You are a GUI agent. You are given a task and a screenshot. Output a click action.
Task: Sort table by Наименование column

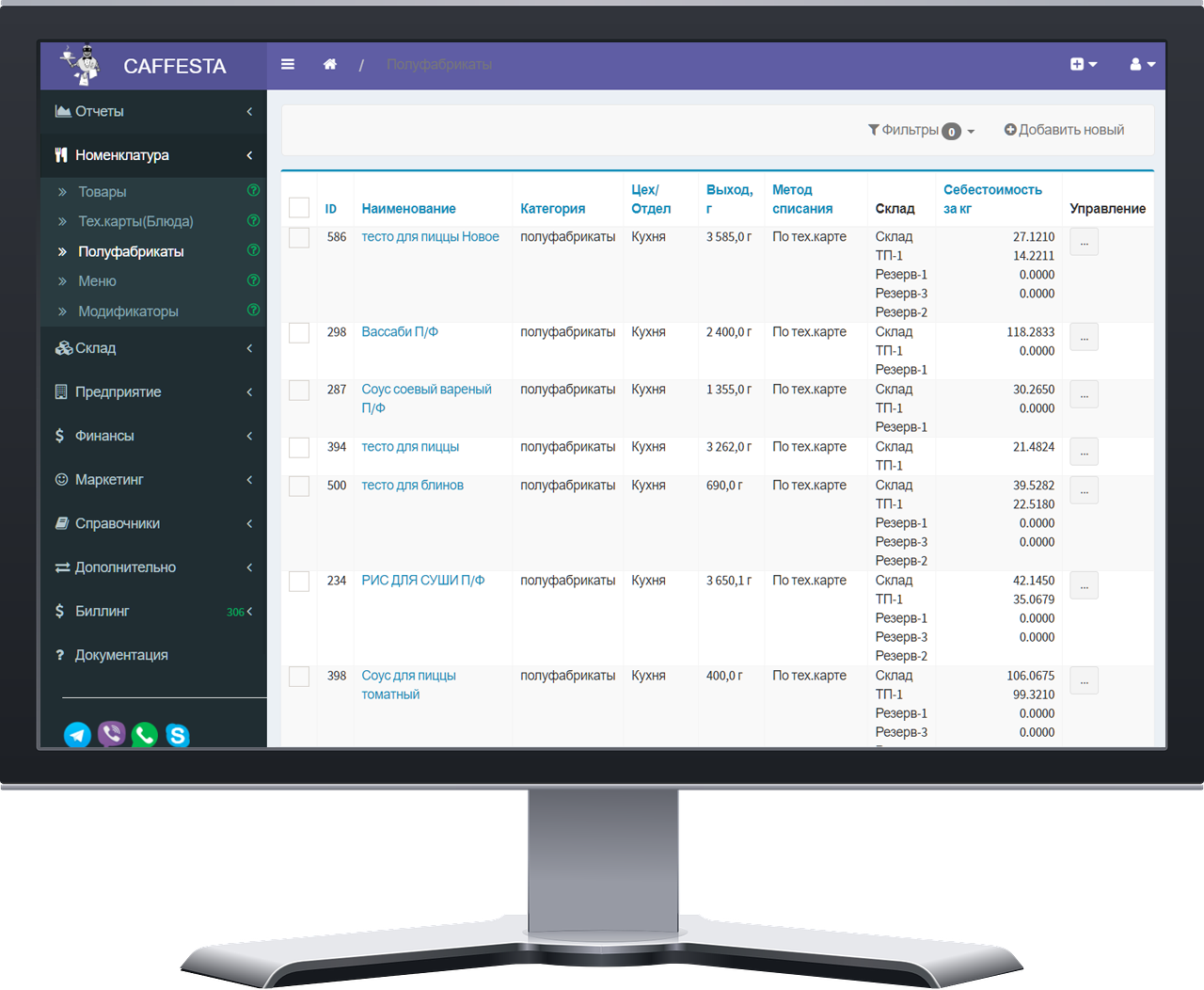[408, 209]
